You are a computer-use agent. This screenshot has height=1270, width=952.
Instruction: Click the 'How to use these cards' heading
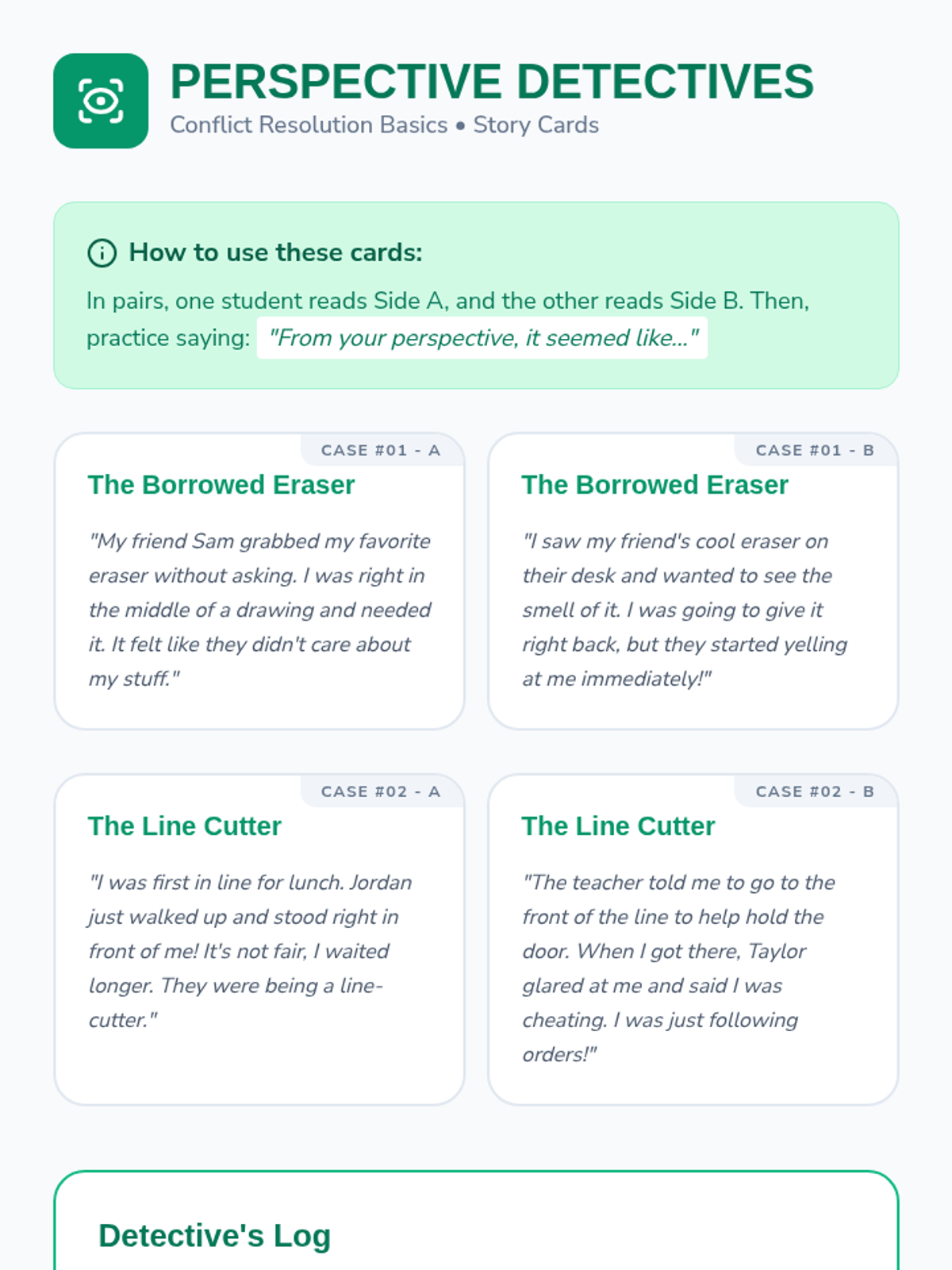point(275,253)
